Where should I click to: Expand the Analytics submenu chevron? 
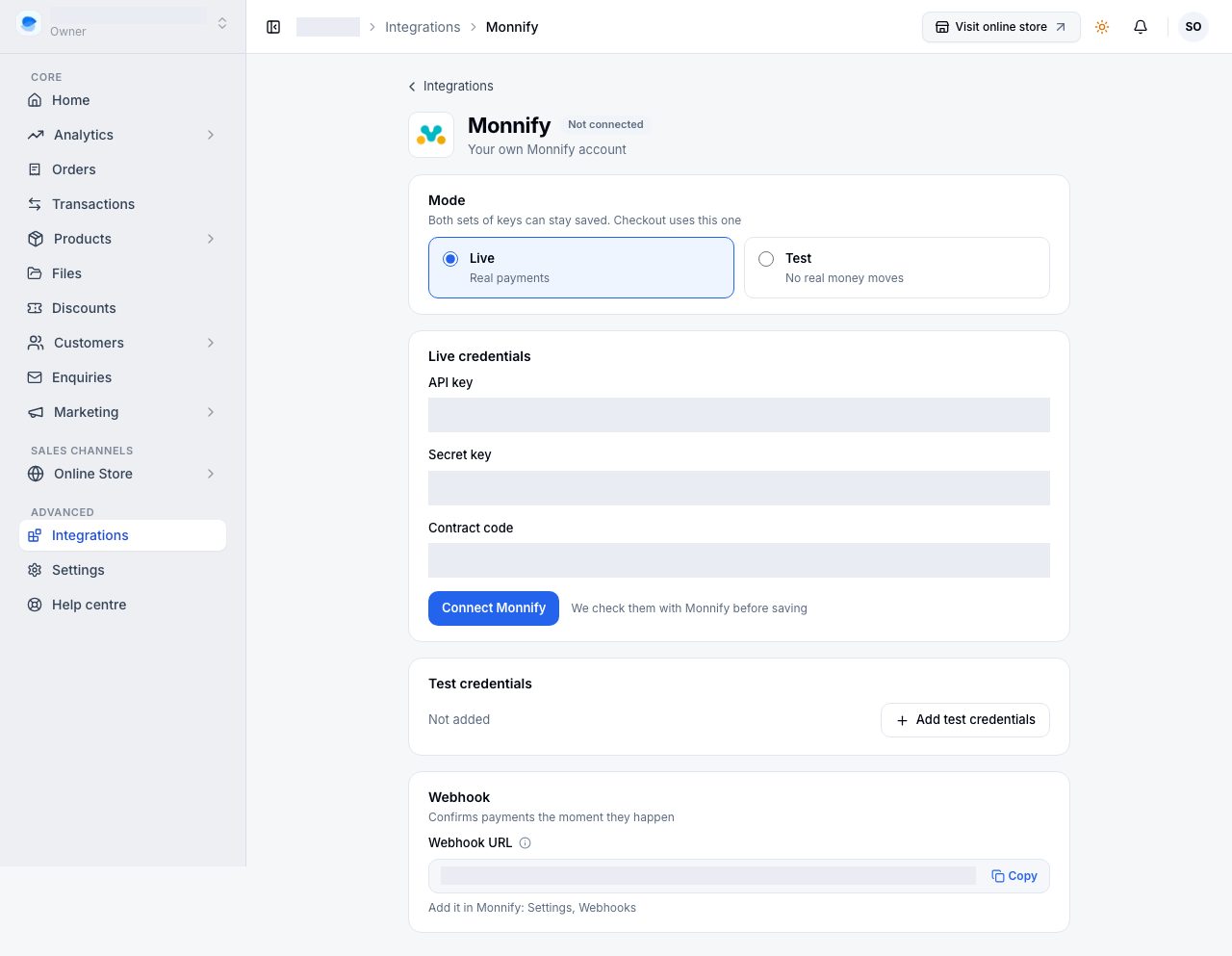(x=211, y=135)
